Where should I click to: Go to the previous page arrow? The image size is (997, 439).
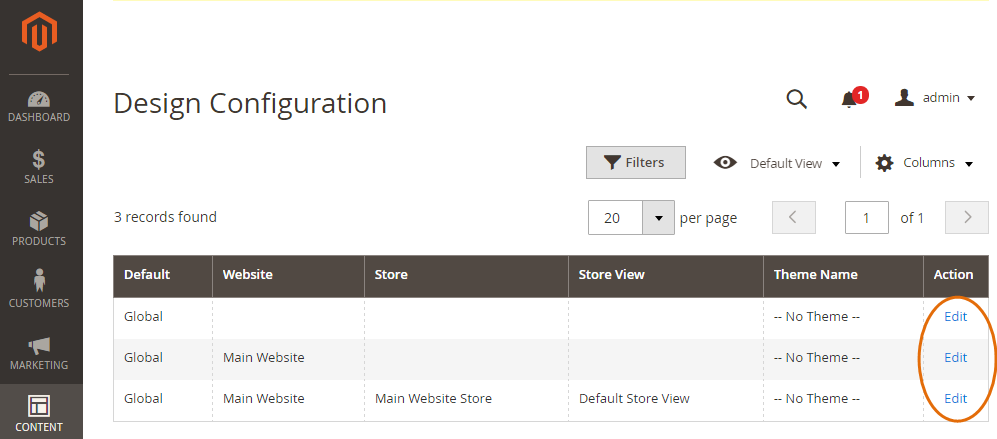pos(794,218)
